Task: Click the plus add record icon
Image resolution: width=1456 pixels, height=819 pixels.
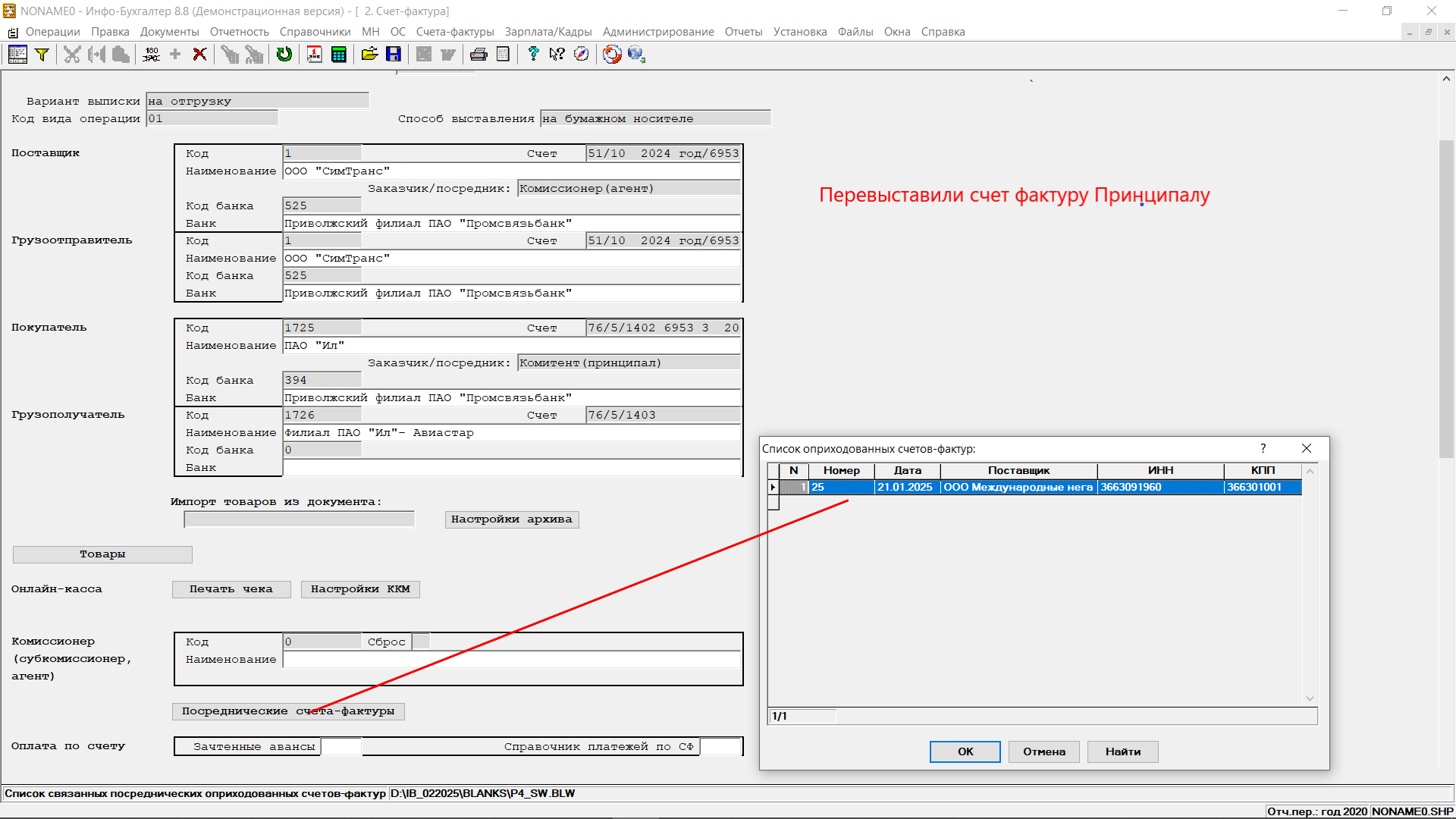Action: [175, 55]
